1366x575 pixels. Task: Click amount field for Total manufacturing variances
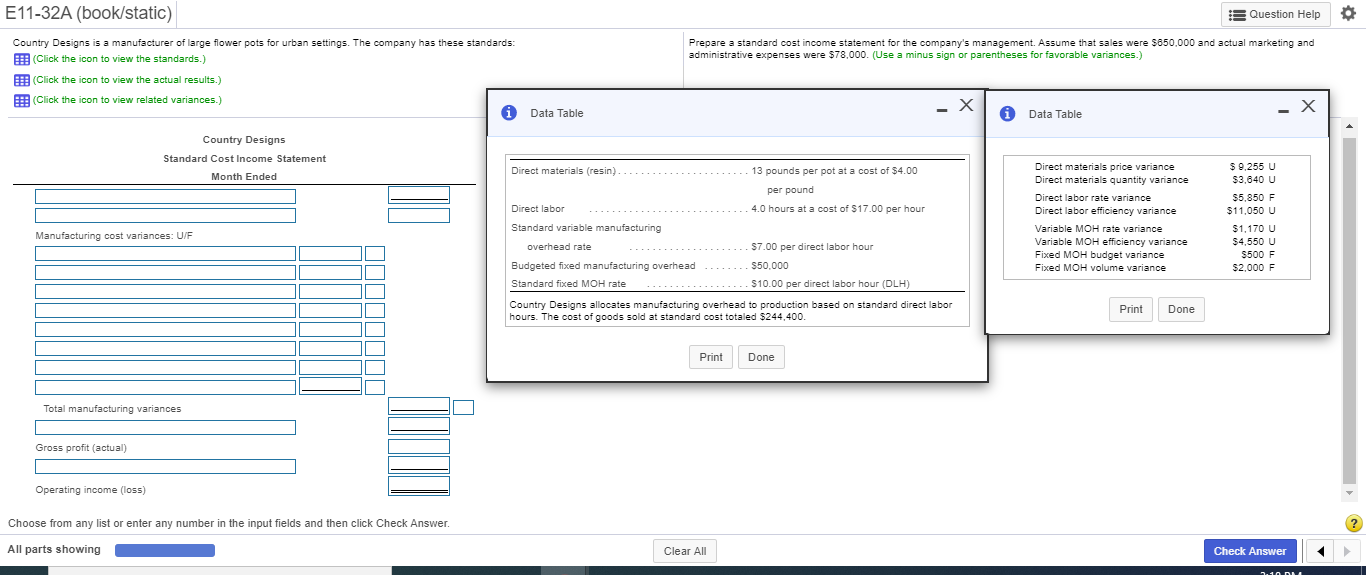(419, 407)
